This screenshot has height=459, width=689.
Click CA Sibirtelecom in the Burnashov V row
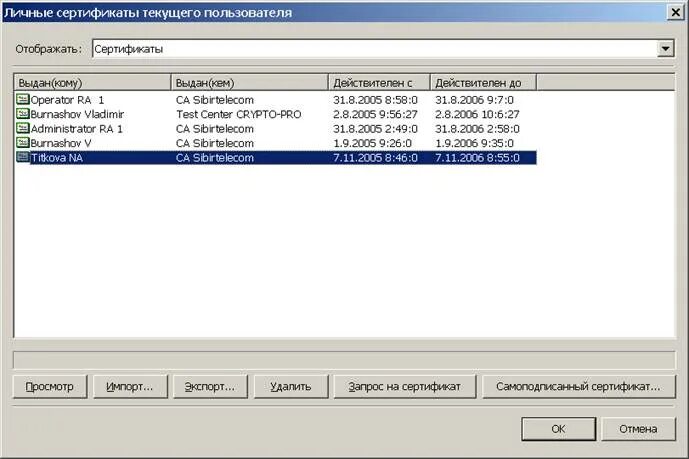click(215, 143)
